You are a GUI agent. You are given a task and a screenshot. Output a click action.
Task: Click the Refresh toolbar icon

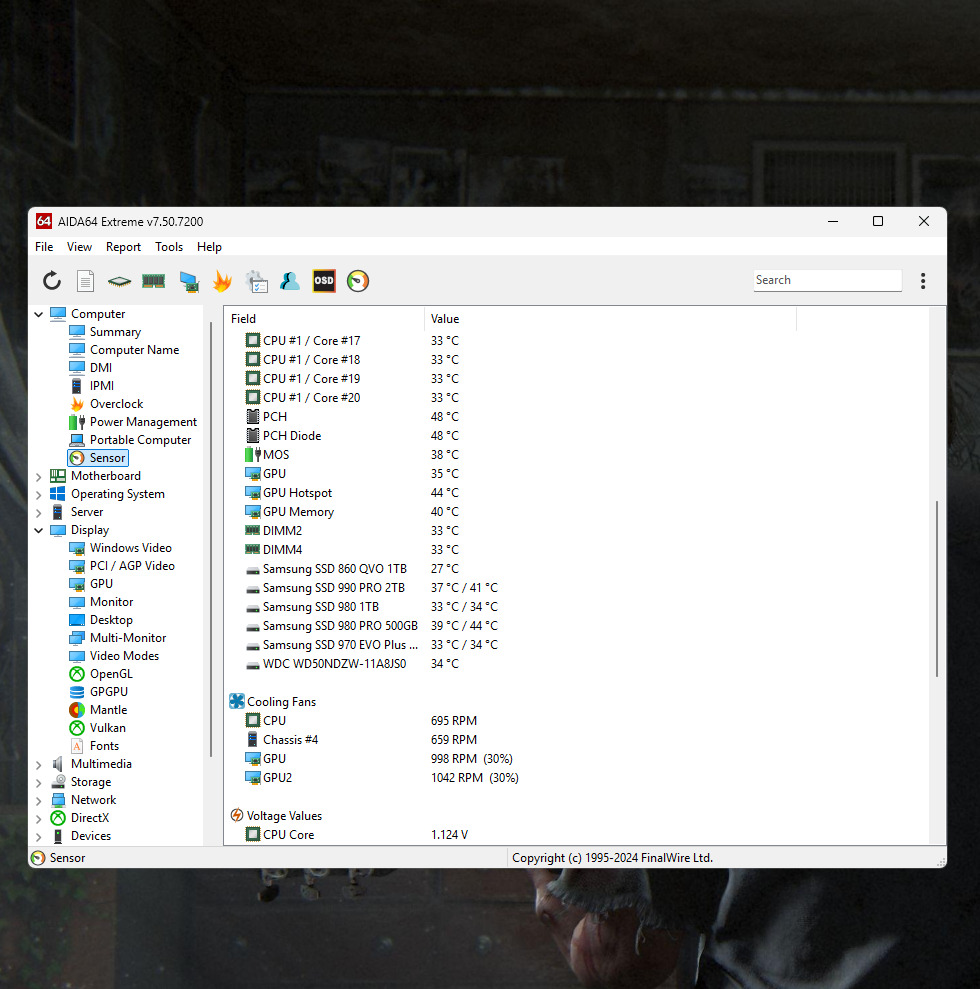52,281
